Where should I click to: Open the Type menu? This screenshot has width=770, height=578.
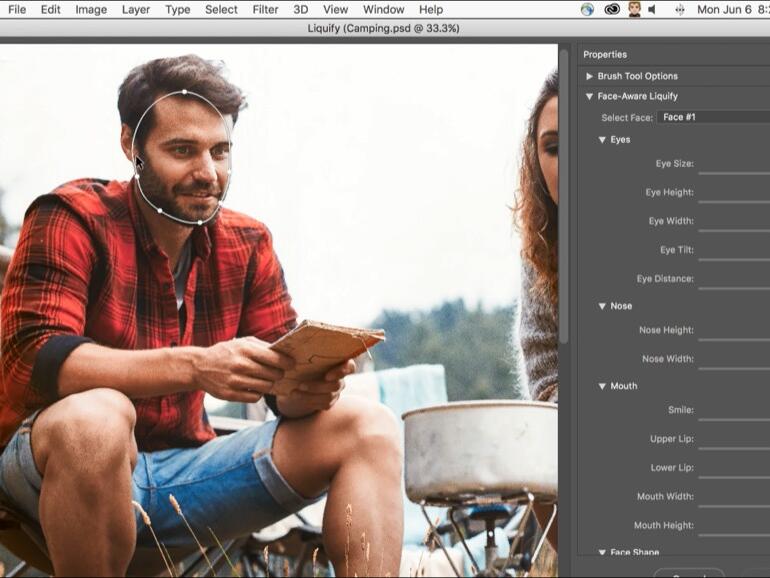[177, 9]
